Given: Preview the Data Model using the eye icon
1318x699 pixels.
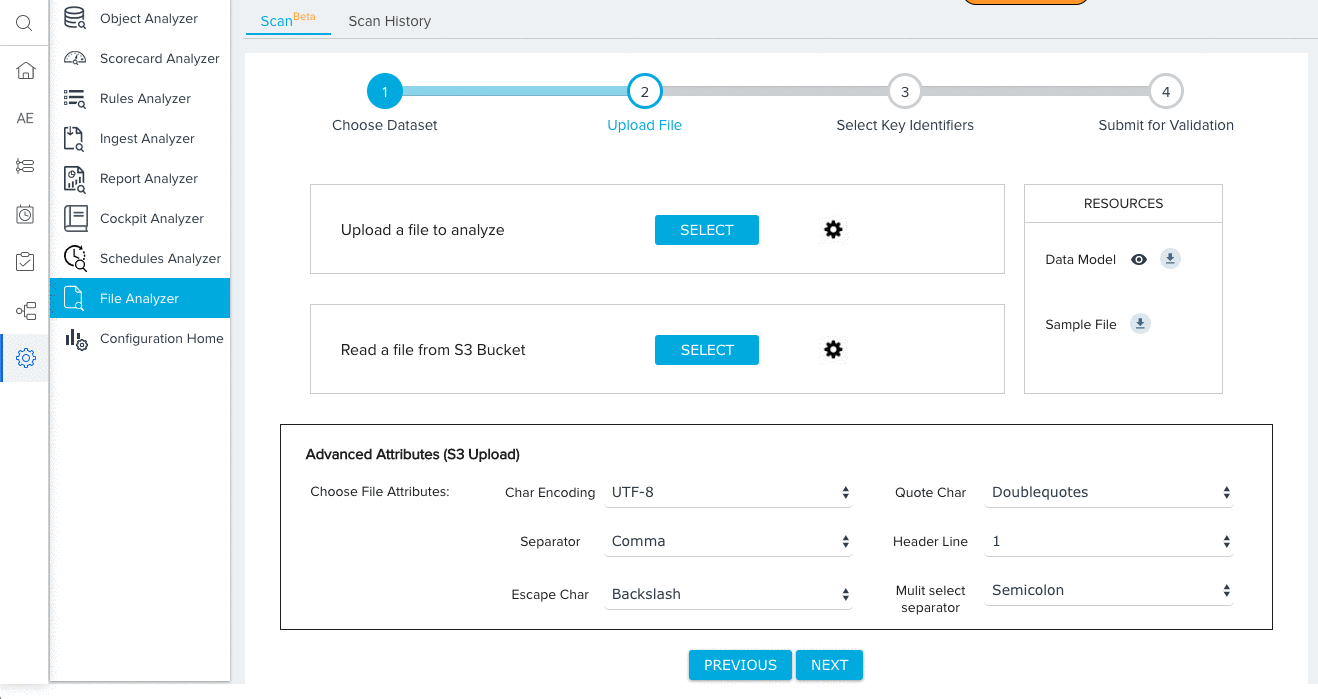Looking at the screenshot, I should pos(1139,258).
